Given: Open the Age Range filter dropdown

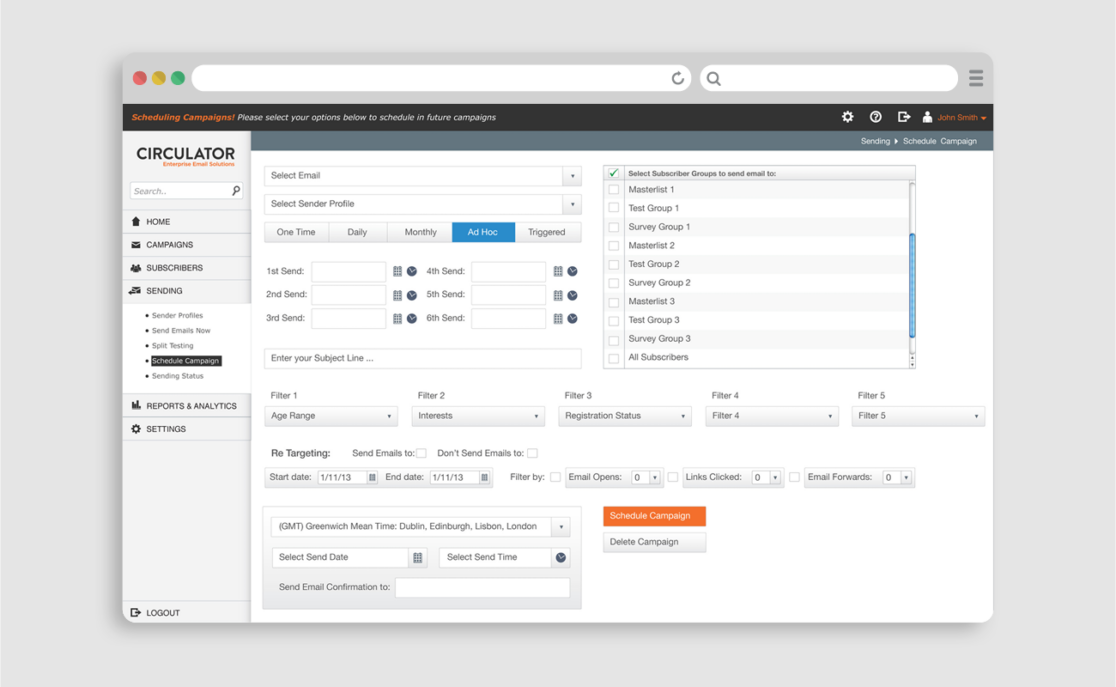Looking at the screenshot, I should (x=389, y=416).
